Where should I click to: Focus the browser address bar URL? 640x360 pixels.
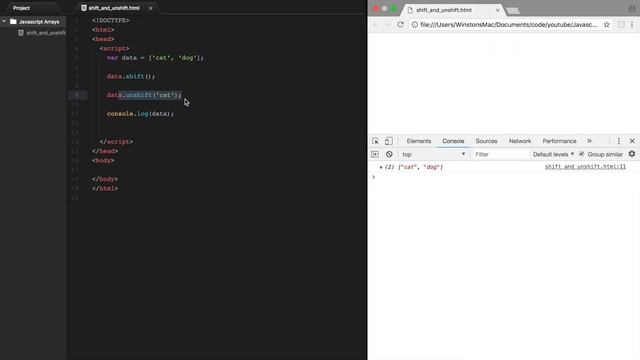[508, 24]
